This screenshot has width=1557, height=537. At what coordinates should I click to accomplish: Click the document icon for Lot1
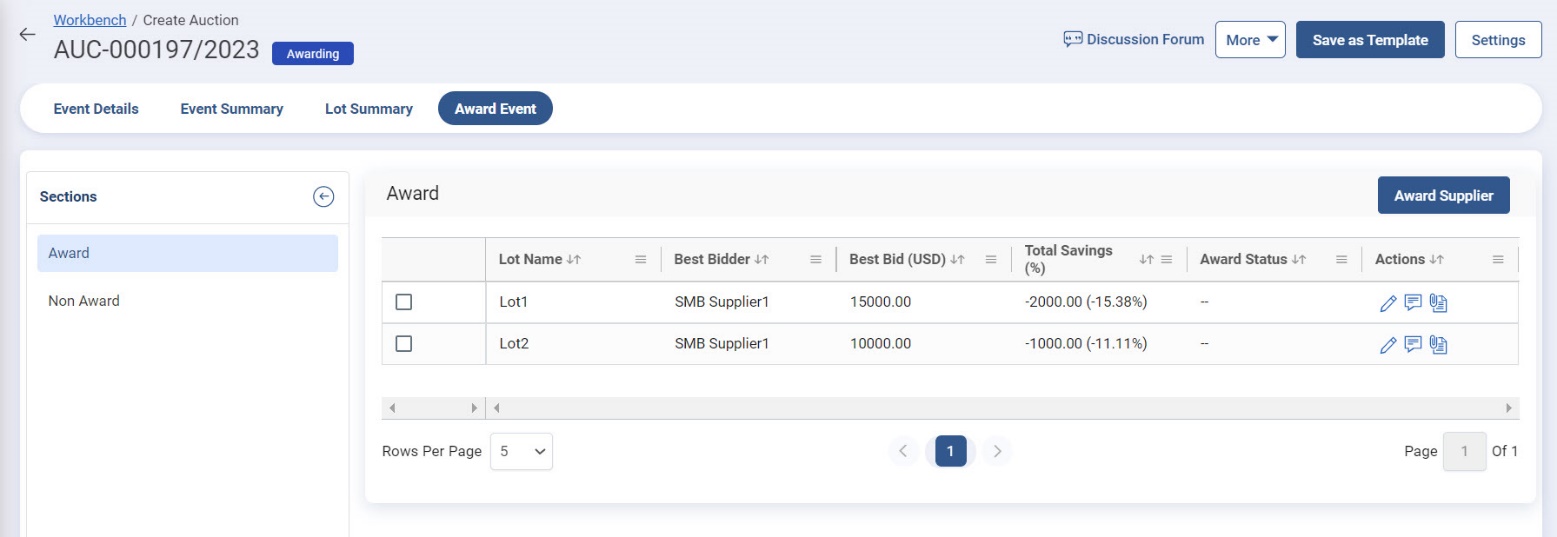[1439, 303]
